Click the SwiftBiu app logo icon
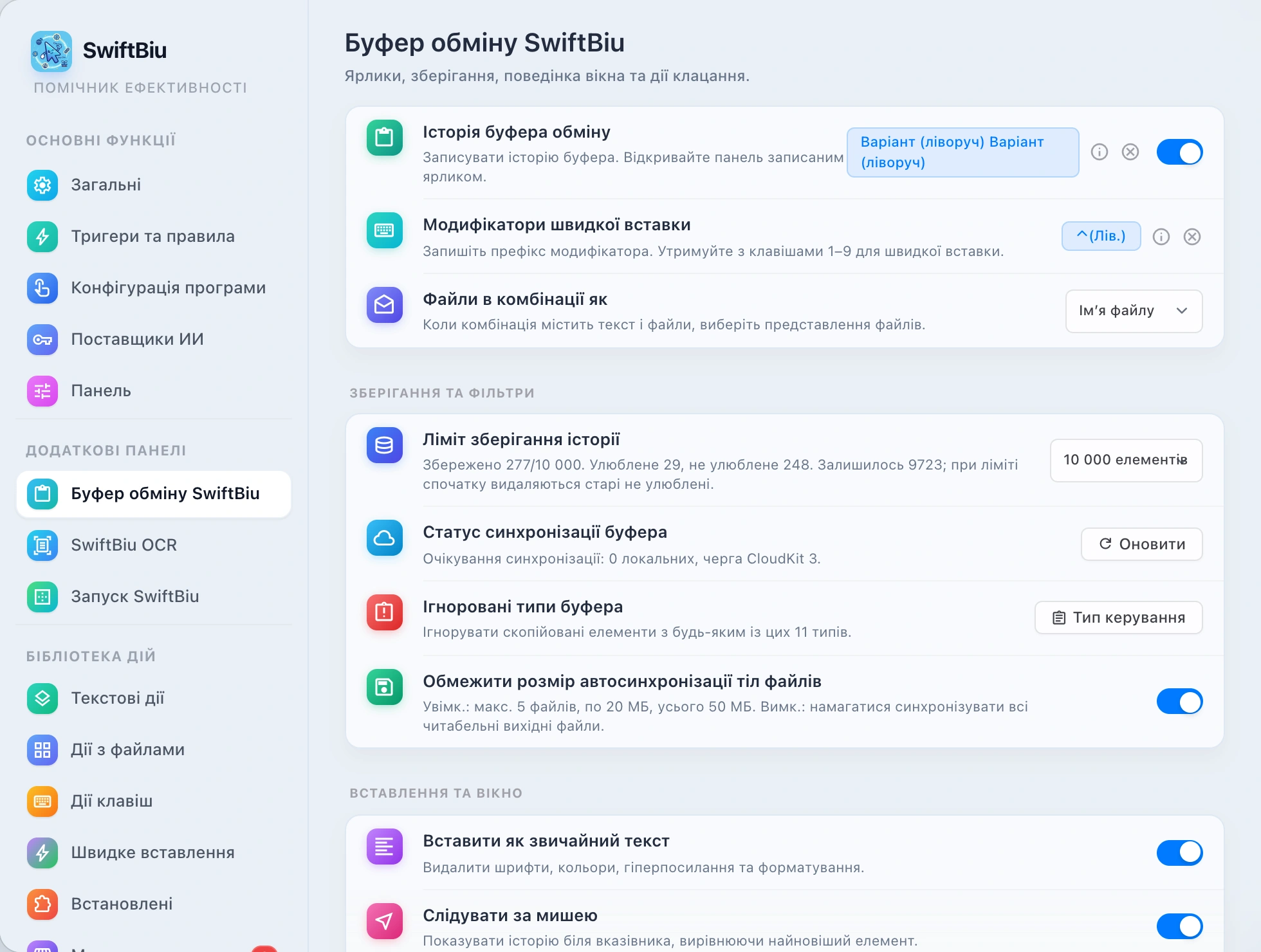The height and width of the screenshot is (952, 1261). point(51,51)
